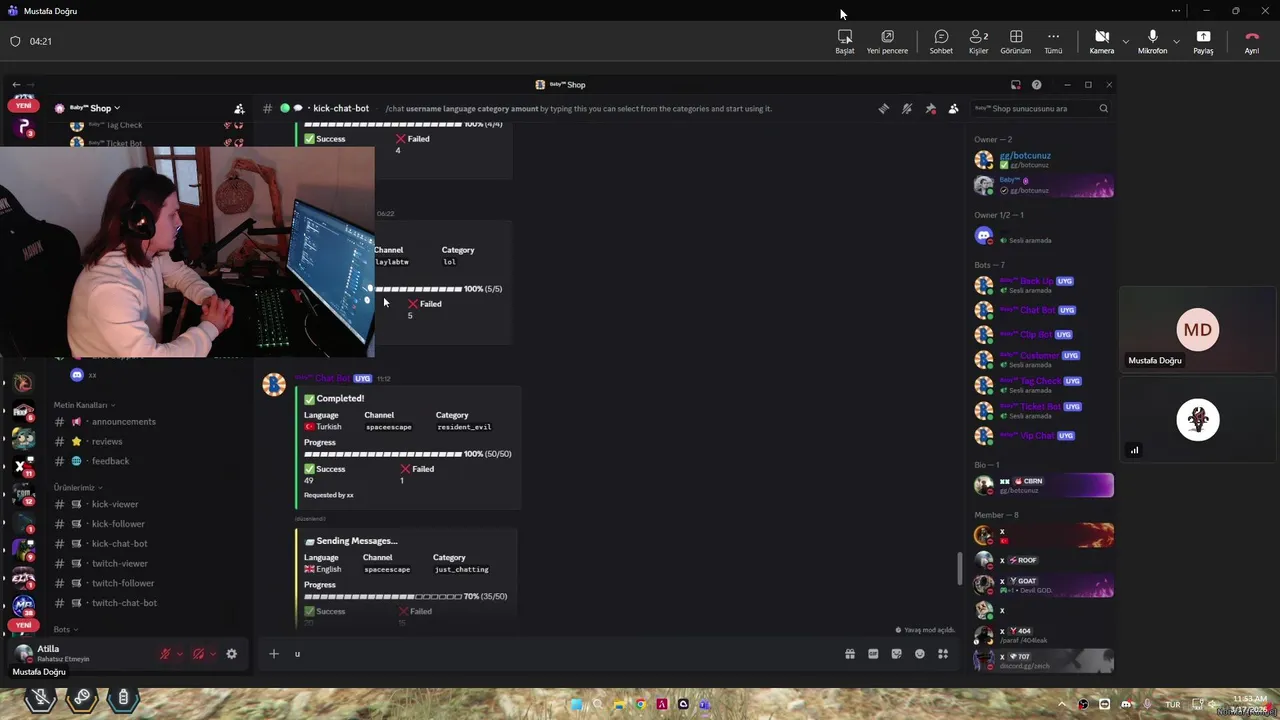The height and width of the screenshot is (720, 1280).
Task: Open the Teams window ellipsis menu
Action: (1176, 11)
